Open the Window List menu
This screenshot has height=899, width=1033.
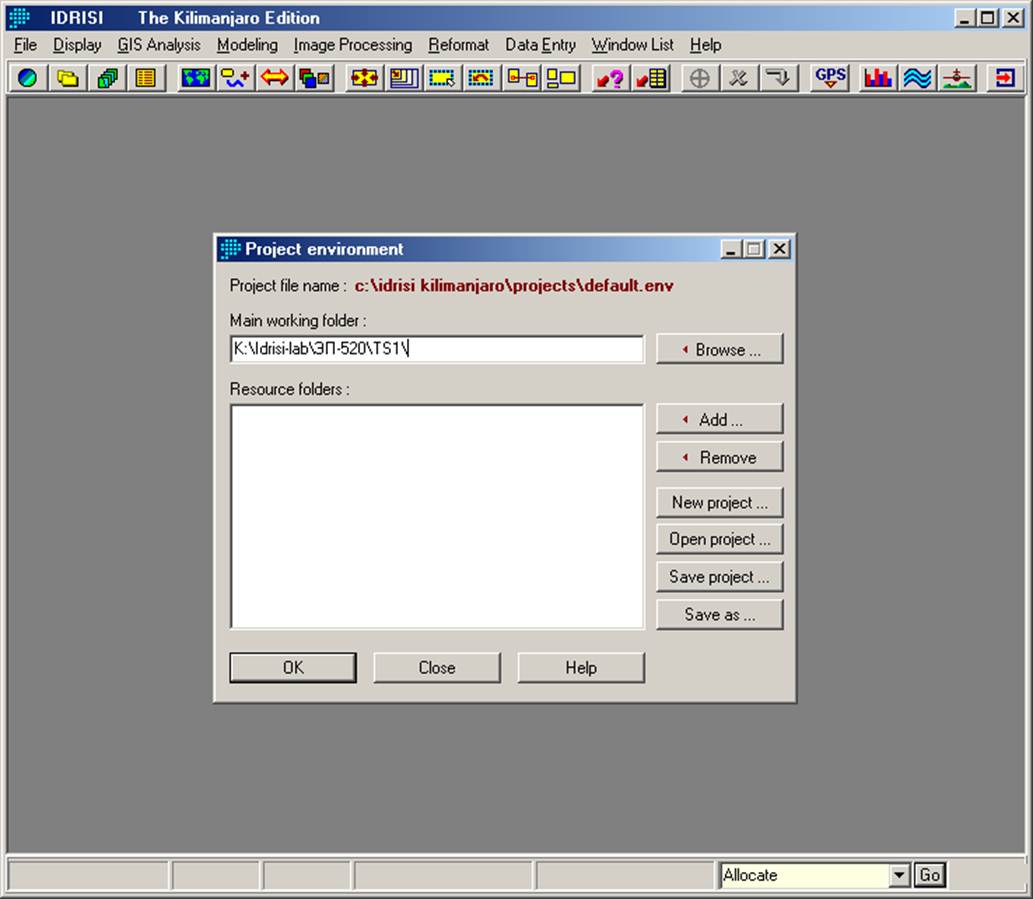pyautogui.click(x=632, y=45)
